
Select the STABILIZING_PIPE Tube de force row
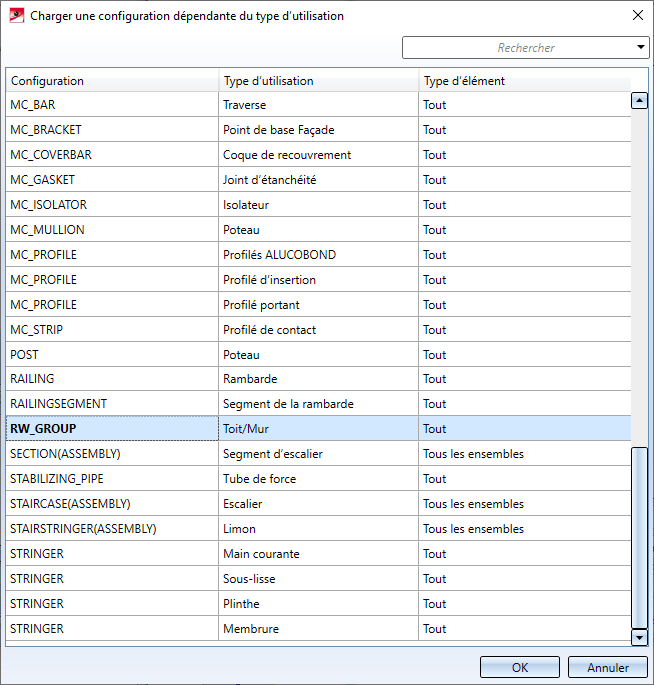tap(318, 479)
